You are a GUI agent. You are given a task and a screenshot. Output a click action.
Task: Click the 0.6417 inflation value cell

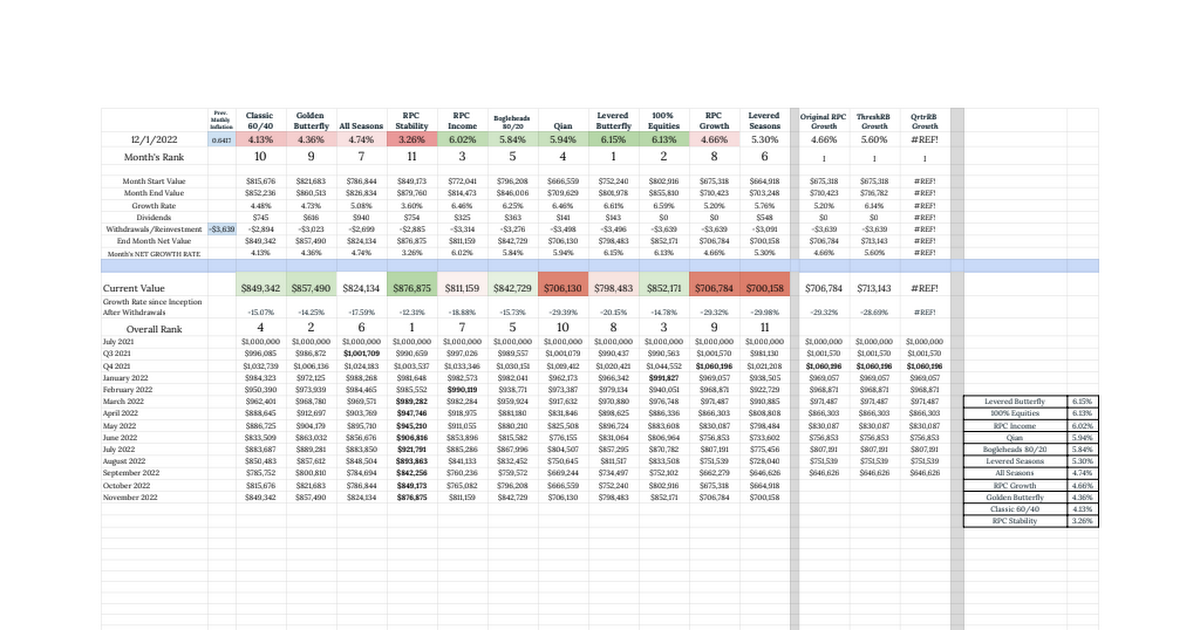click(x=221, y=141)
